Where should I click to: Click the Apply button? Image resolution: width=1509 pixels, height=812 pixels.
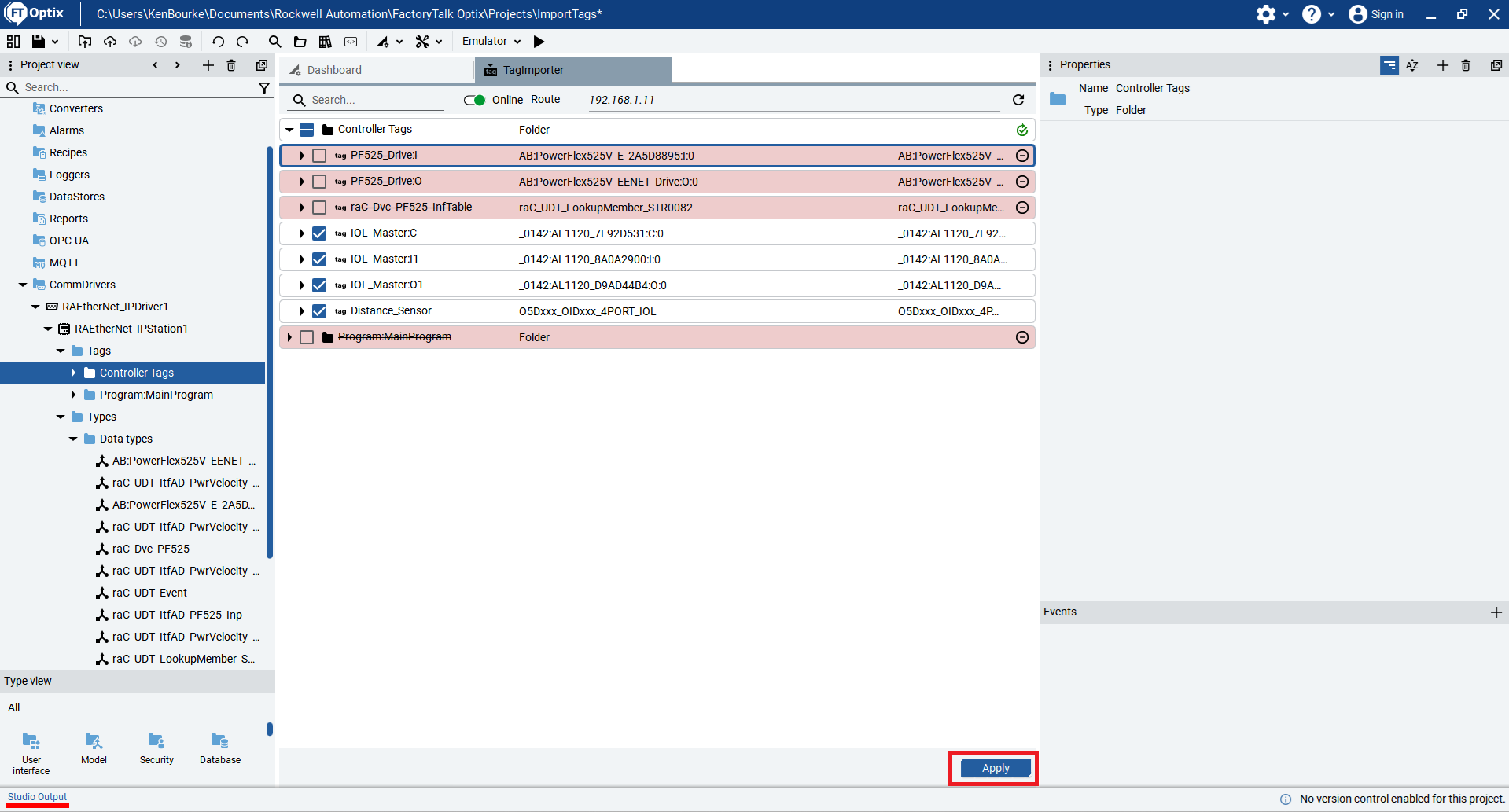(x=996, y=768)
